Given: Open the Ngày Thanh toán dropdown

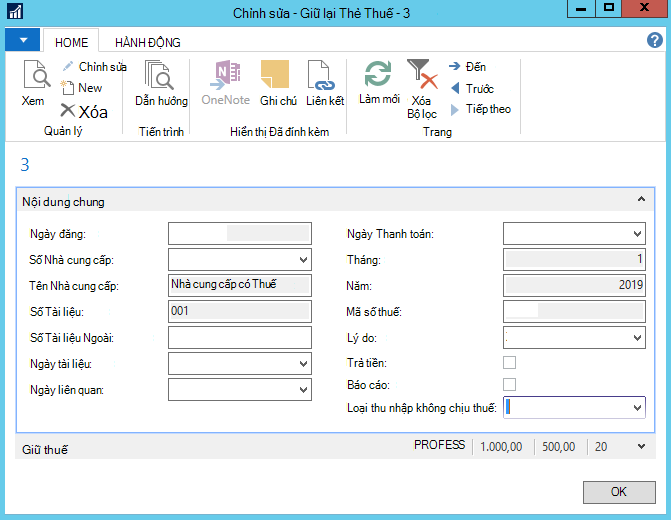Looking at the screenshot, I should [x=637, y=234].
